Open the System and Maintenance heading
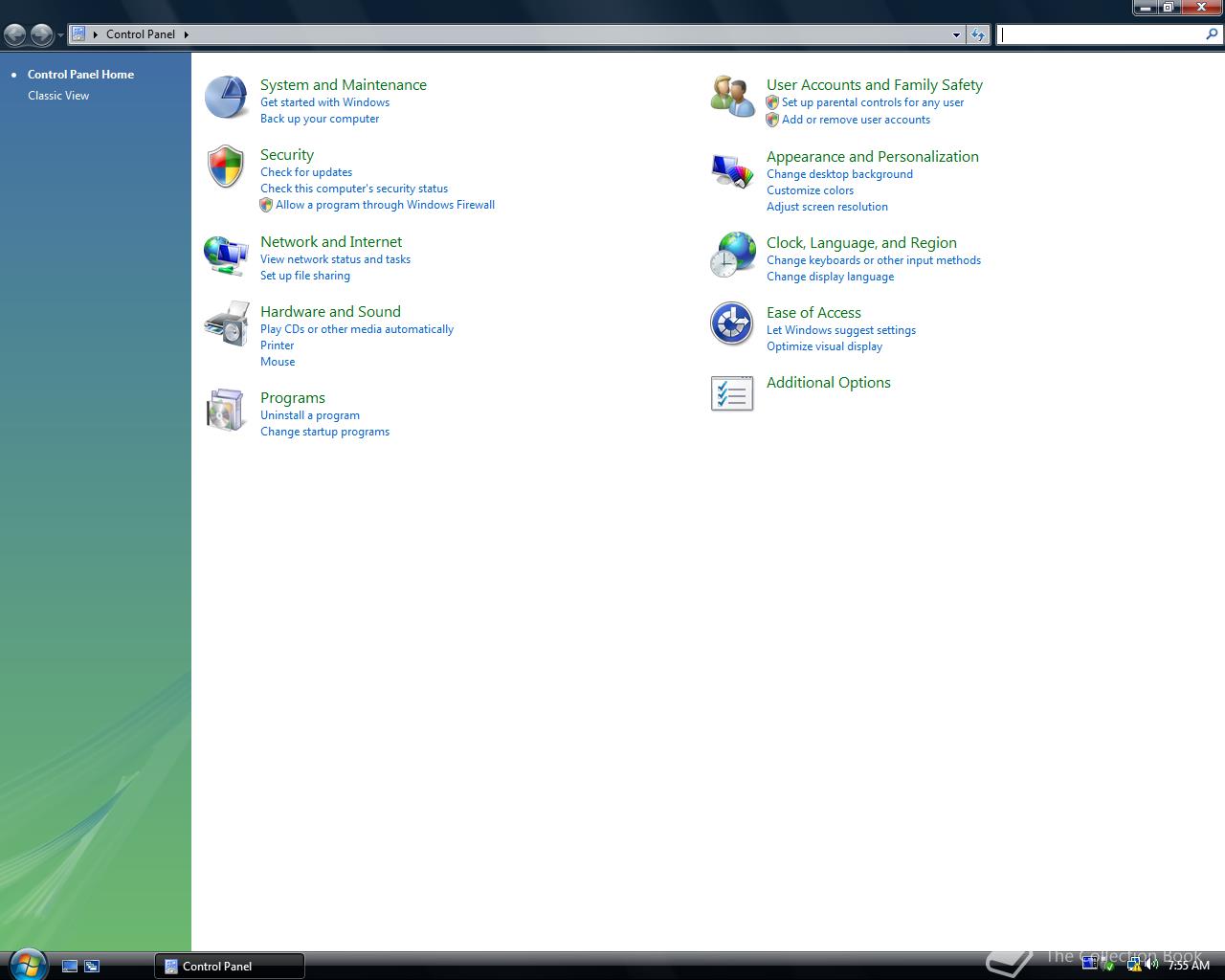The image size is (1225, 980). (x=344, y=84)
